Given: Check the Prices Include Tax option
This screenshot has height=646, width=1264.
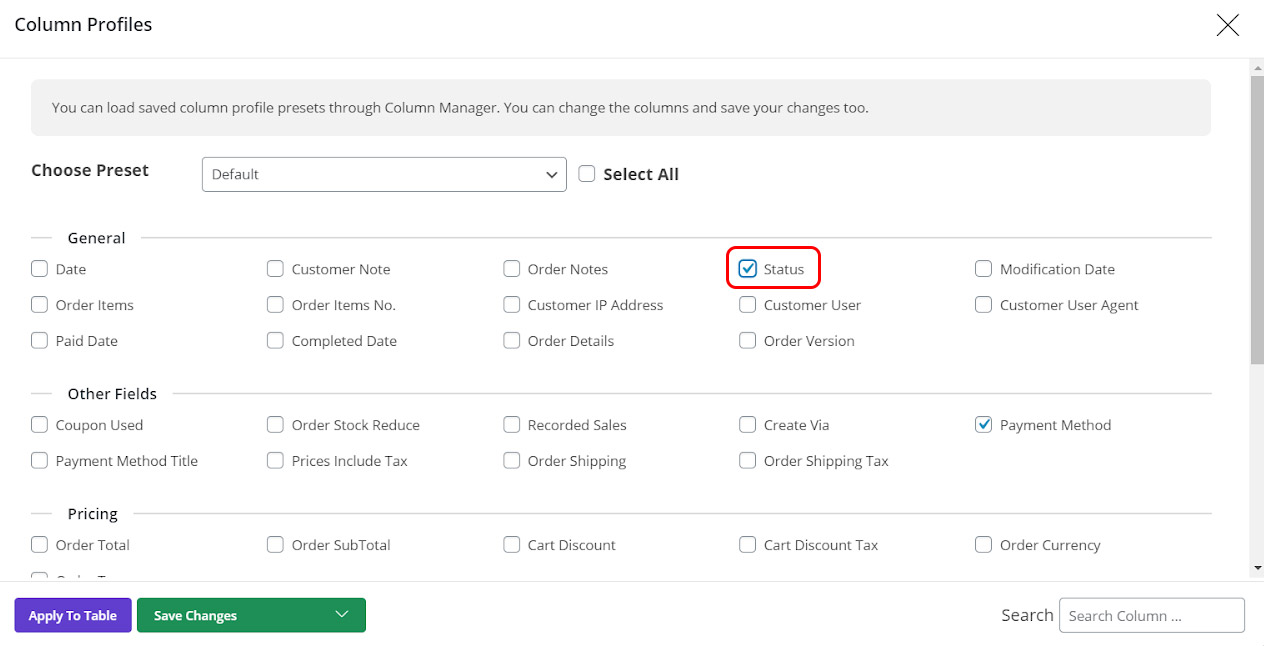Looking at the screenshot, I should [x=275, y=461].
